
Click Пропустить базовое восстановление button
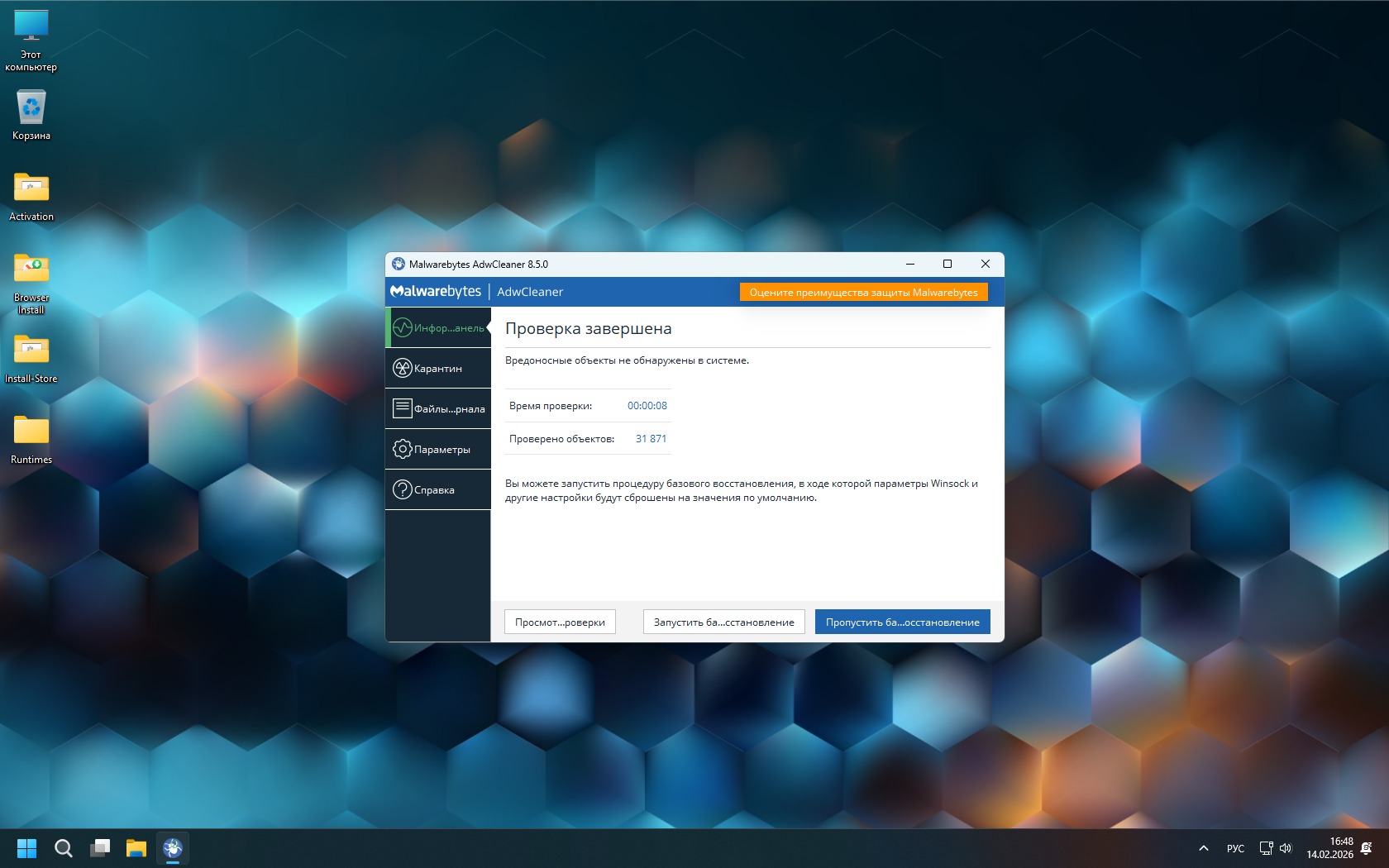coord(902,622)
